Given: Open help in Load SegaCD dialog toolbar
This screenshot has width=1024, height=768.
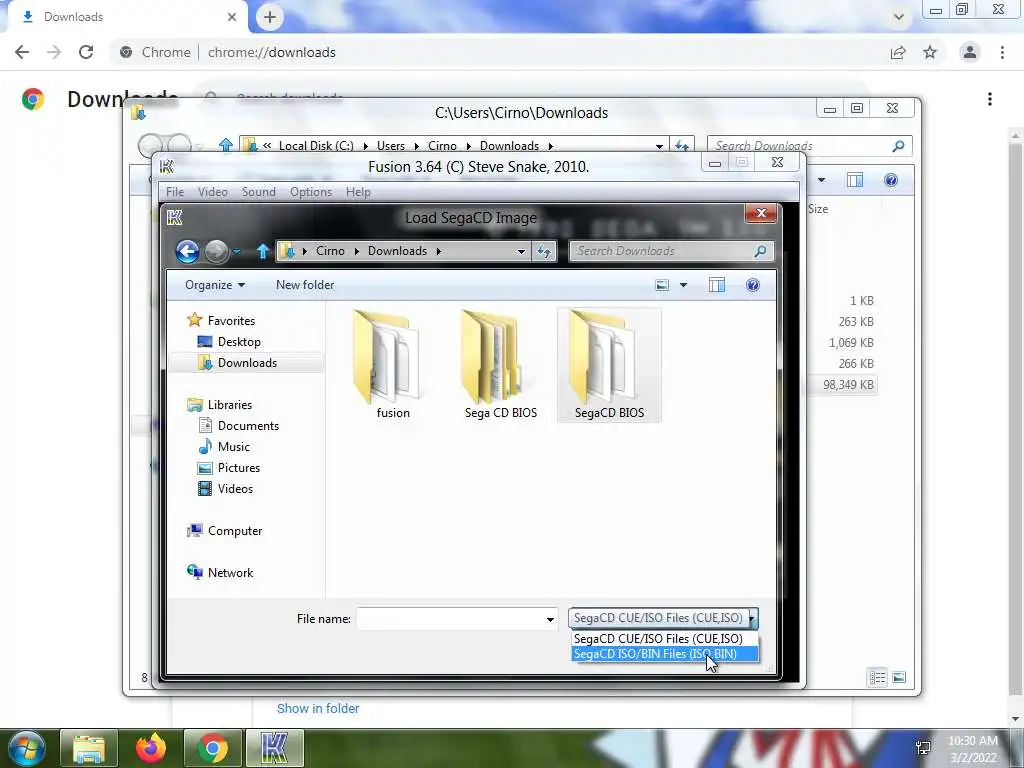Looking at the screenshot, I should click(x=752, y=285).
